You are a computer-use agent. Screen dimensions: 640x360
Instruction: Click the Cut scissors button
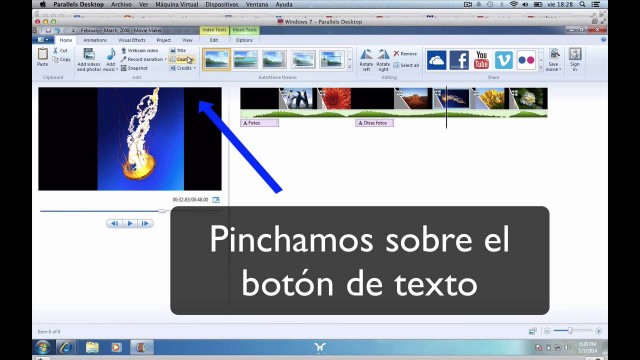click(x=60, y=50)
